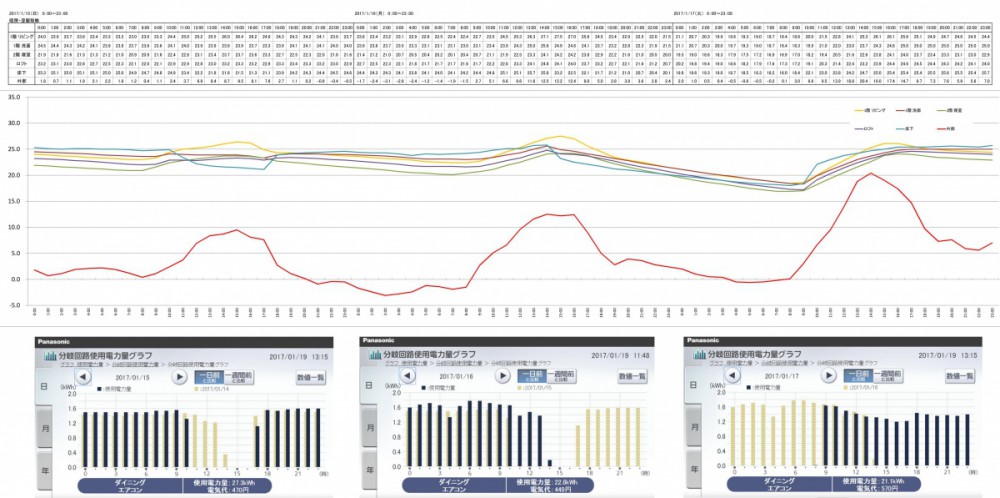
Task: Go to next day in 2017/01/15 panel
Action: [180, 376]
